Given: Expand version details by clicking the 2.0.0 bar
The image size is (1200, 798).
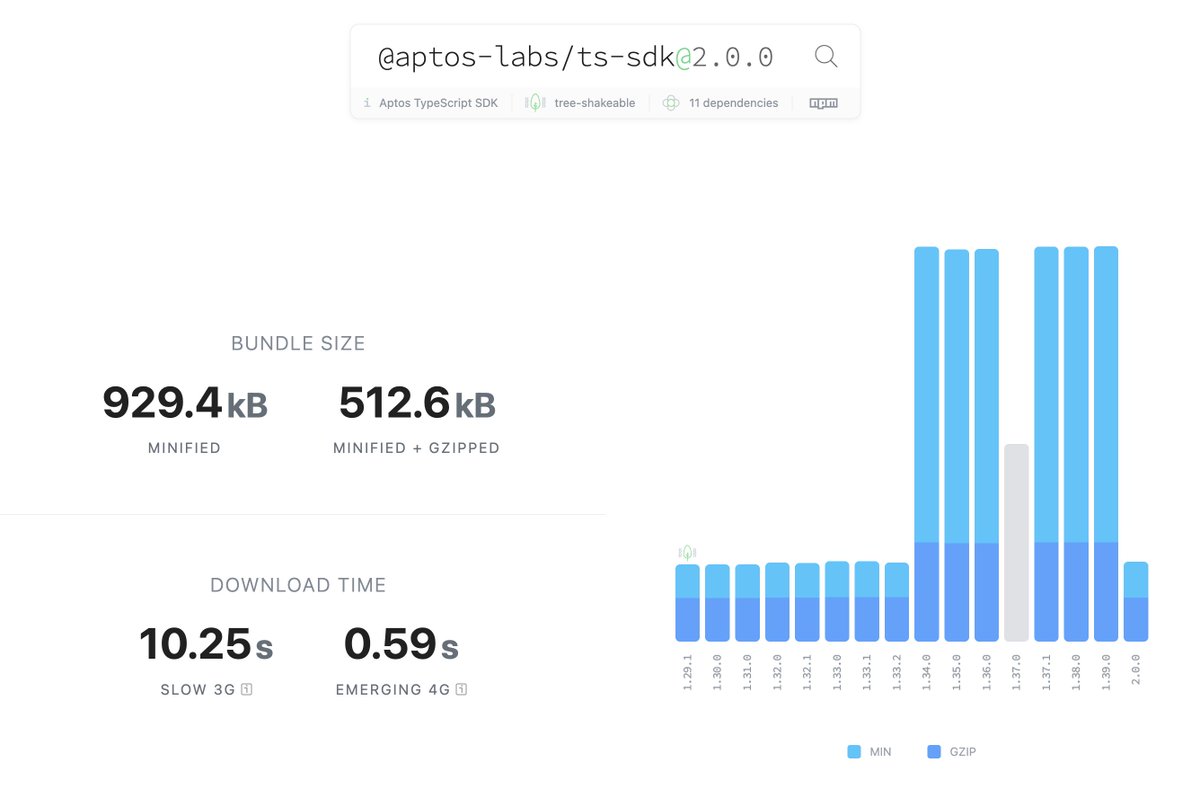Looking at the screenshot, I should click(x=1135, y=600).
